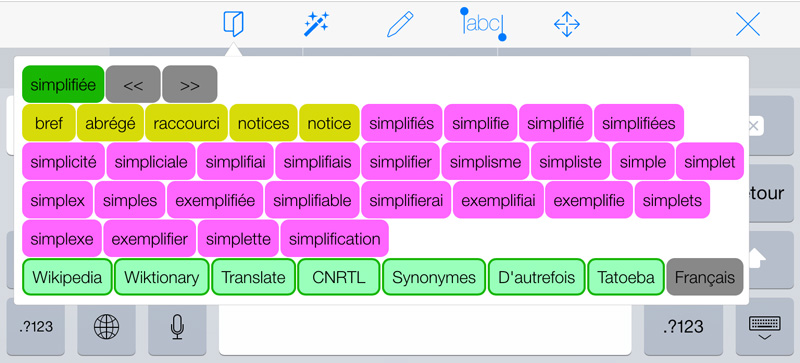Tap the word 'simplifiable'
This screenshot has height=363, width=800.
pyautogui.click(x=312, y=200)
